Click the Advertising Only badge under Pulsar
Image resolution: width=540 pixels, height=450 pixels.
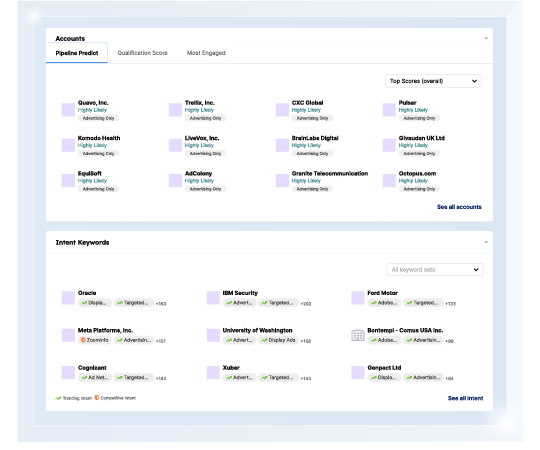pyautogui.click(x=419, y=118)
